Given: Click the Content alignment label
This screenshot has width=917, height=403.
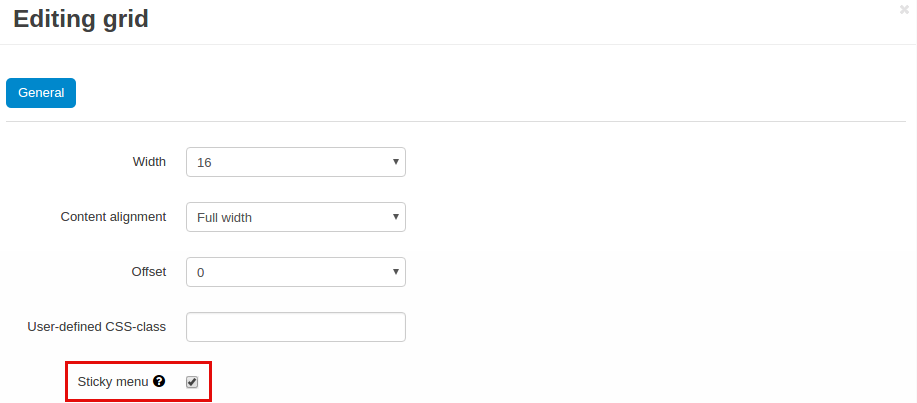Looking at the screenshot, I should click(113, 217).
